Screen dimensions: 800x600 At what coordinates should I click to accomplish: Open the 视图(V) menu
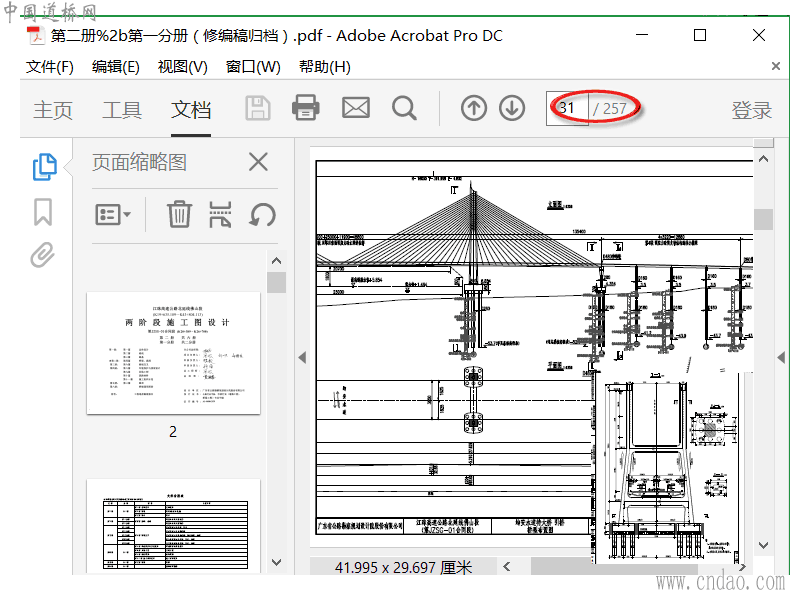[182, 67]
